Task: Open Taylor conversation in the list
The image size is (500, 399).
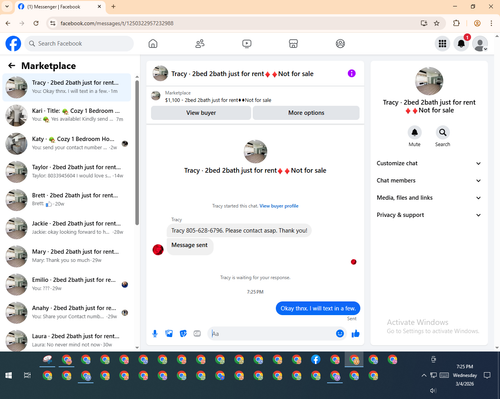Action: coord(67,172)
